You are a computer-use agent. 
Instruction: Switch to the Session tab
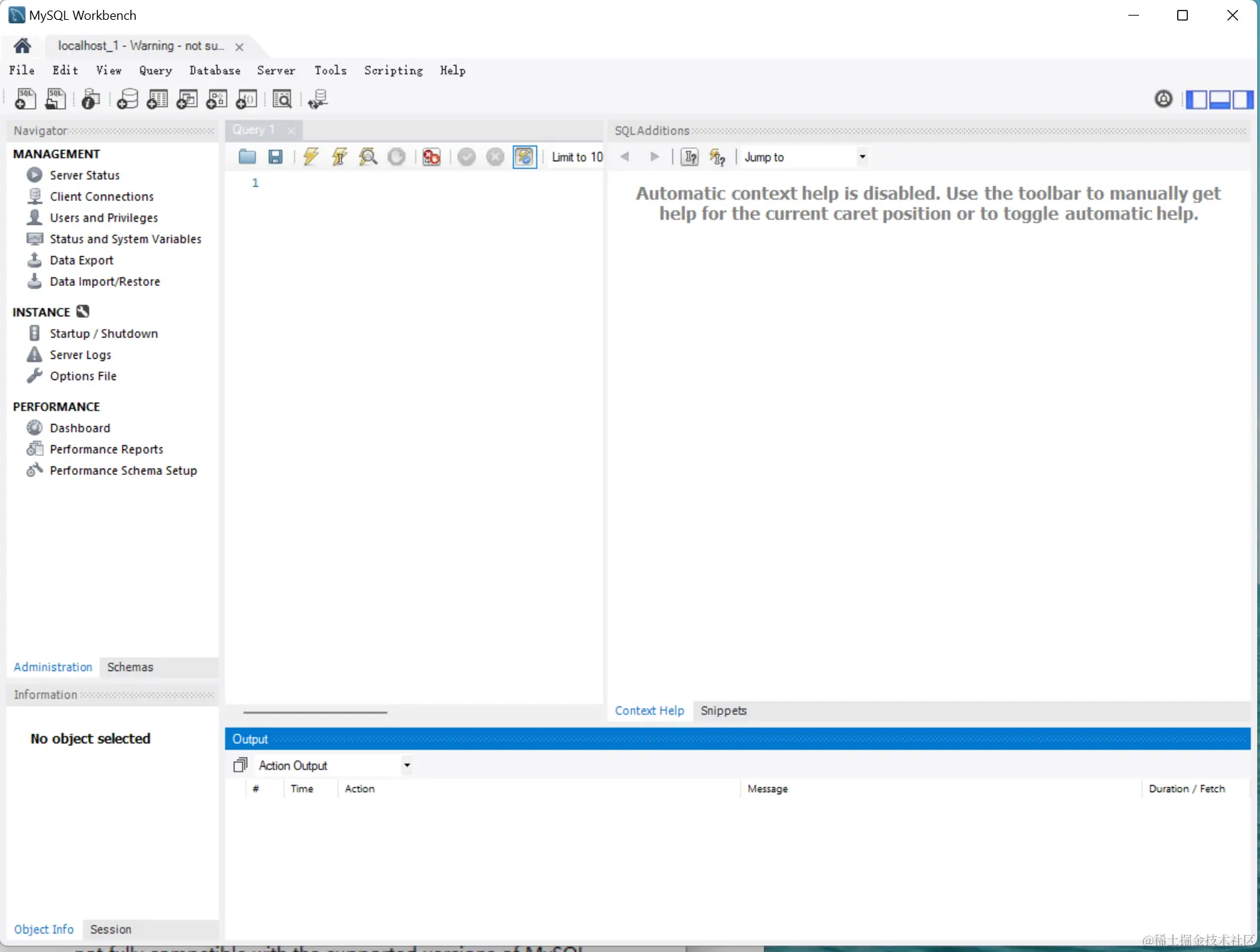[110, 929]
